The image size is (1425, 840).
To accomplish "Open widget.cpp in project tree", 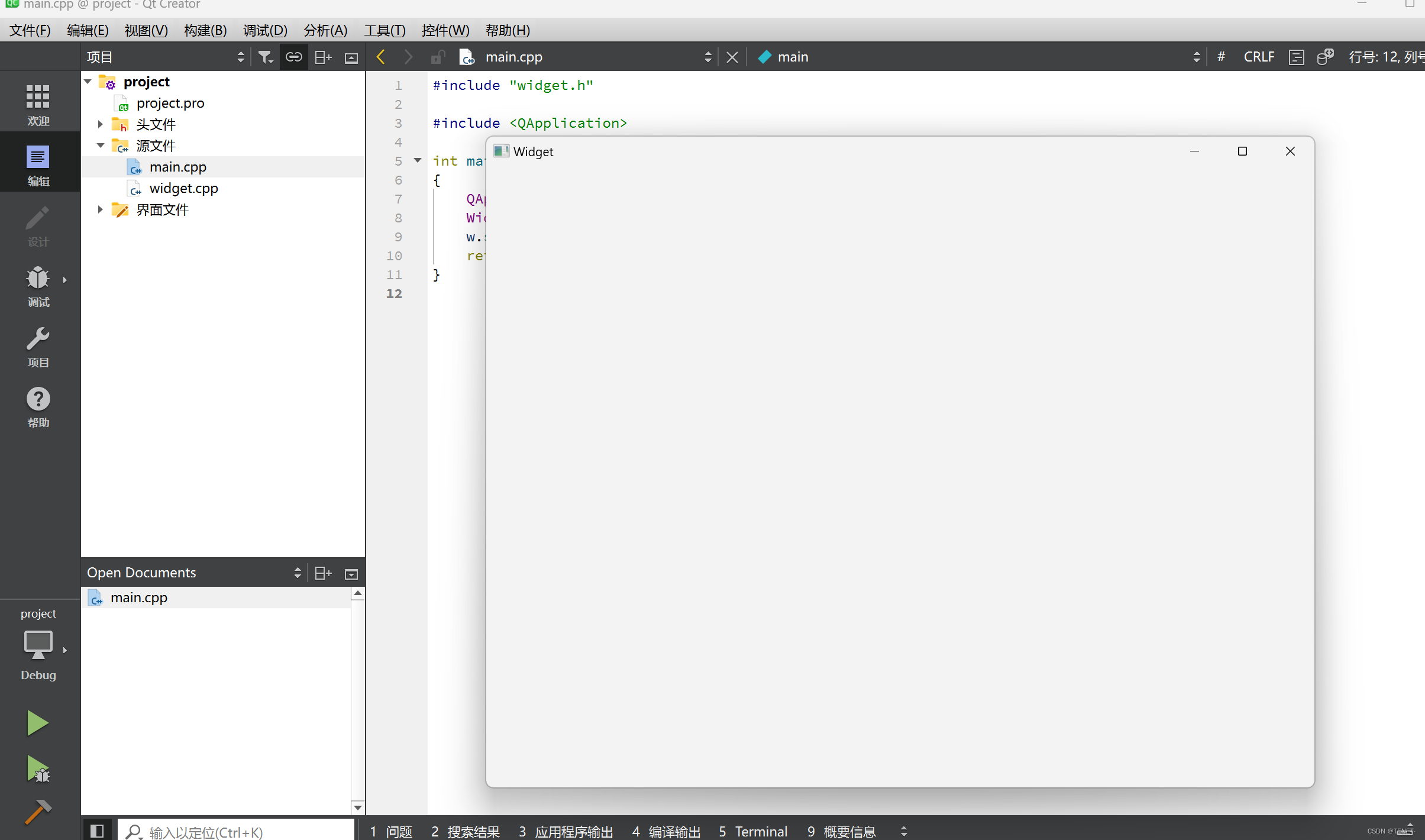I will pos(183,188).
